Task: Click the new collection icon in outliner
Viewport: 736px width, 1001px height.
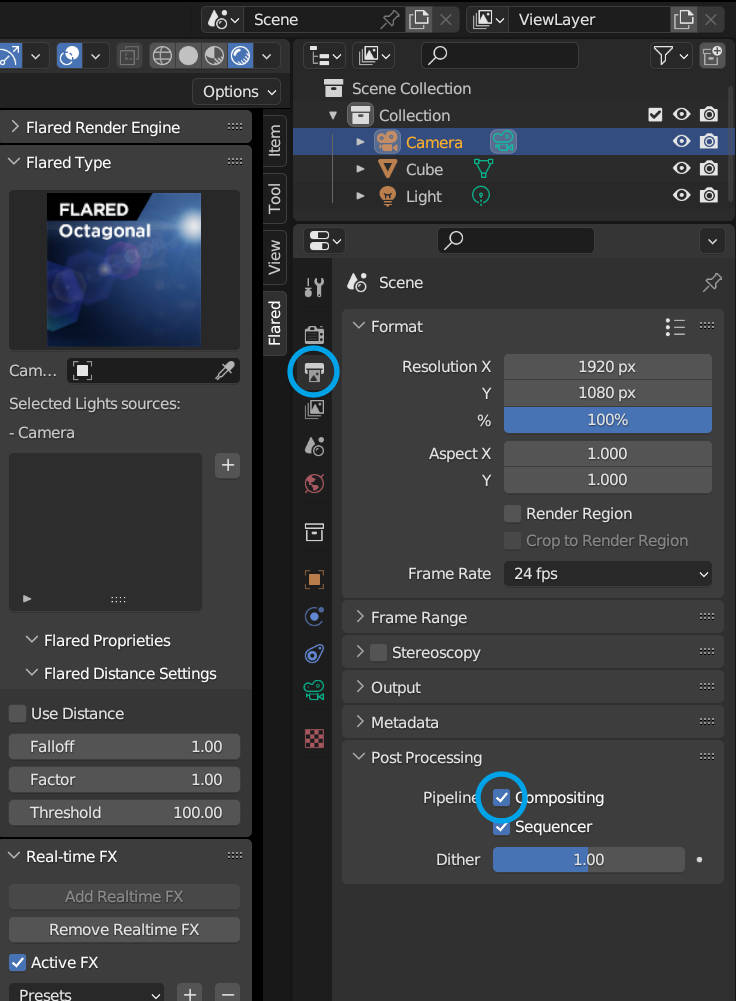Action: coord(712,56)
